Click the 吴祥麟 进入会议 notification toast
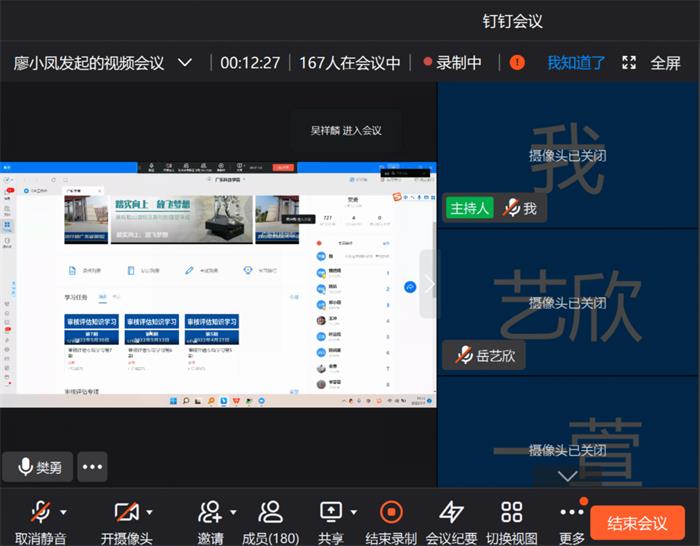Image resolution: width=700 pixels, height=546 pixels. pos(346,130)
